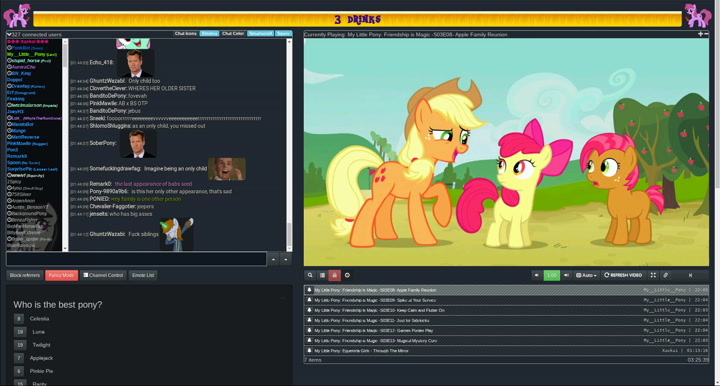Toggle the Spam option
This screenshot has height=386, width=720.
tap(283, 34)
